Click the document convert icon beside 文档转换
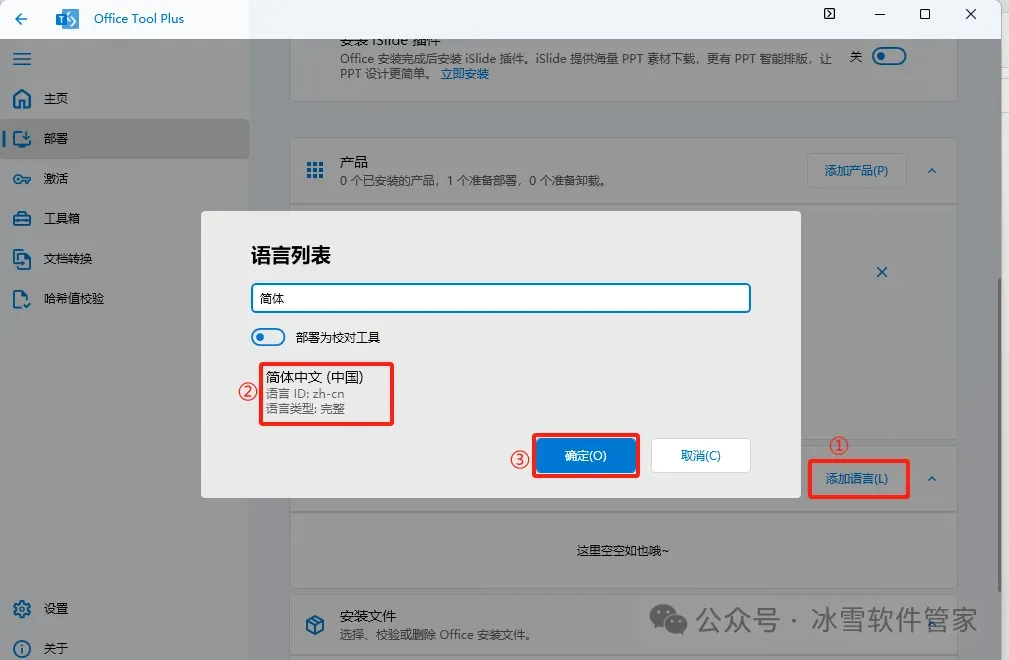The width and height of the screenshot is (1009, 660). (x=22, y=259)
